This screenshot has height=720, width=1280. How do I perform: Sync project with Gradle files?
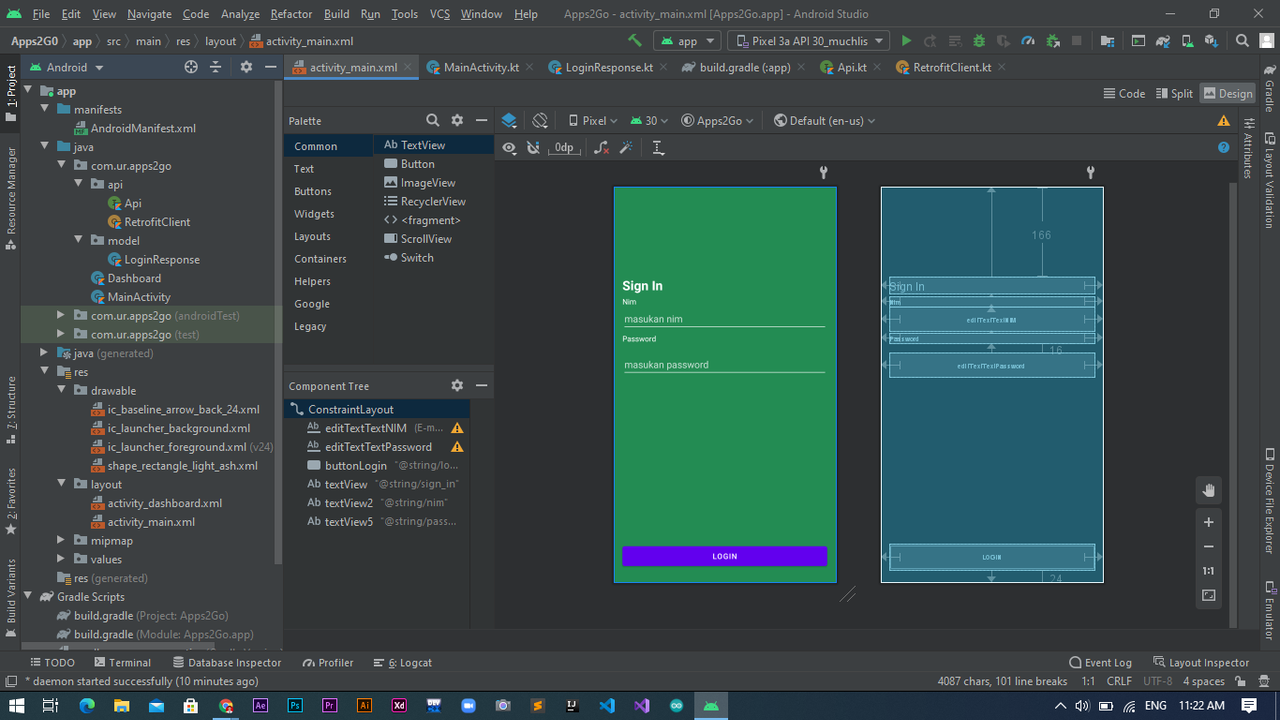pyautogui.click(x=1163, y=40)
